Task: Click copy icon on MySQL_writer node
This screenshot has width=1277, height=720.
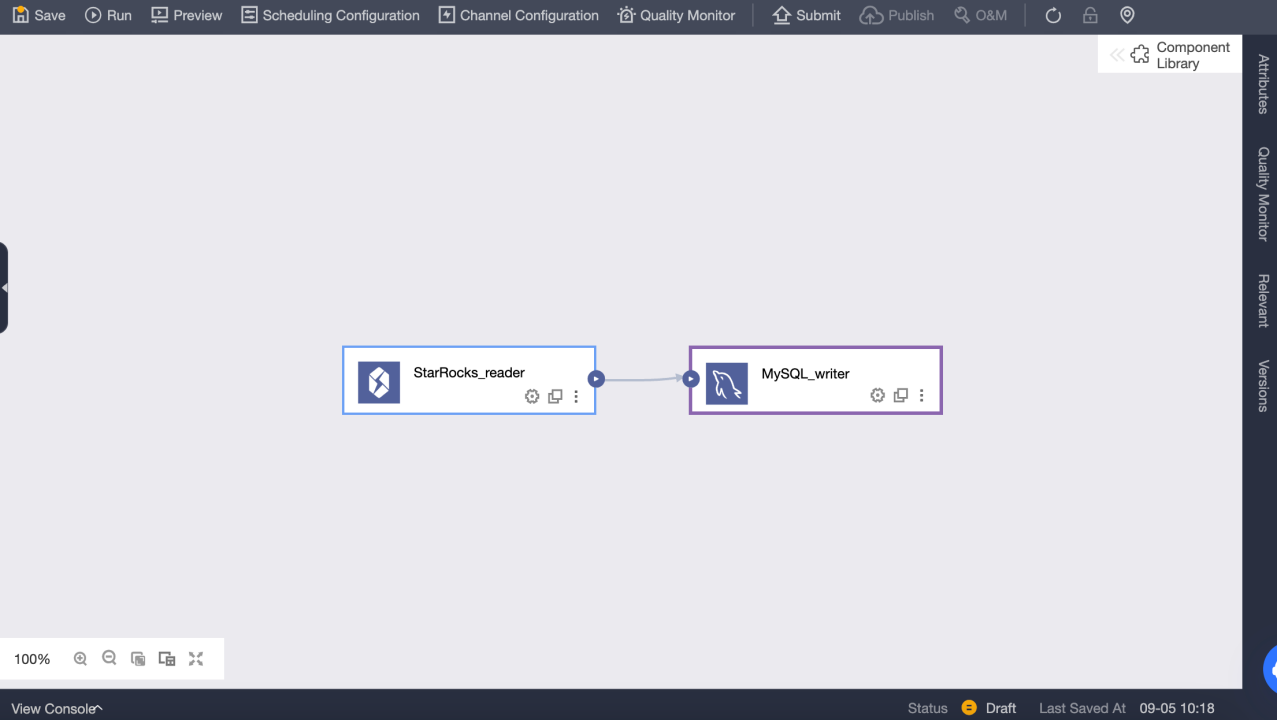Action: click(900, 396)
